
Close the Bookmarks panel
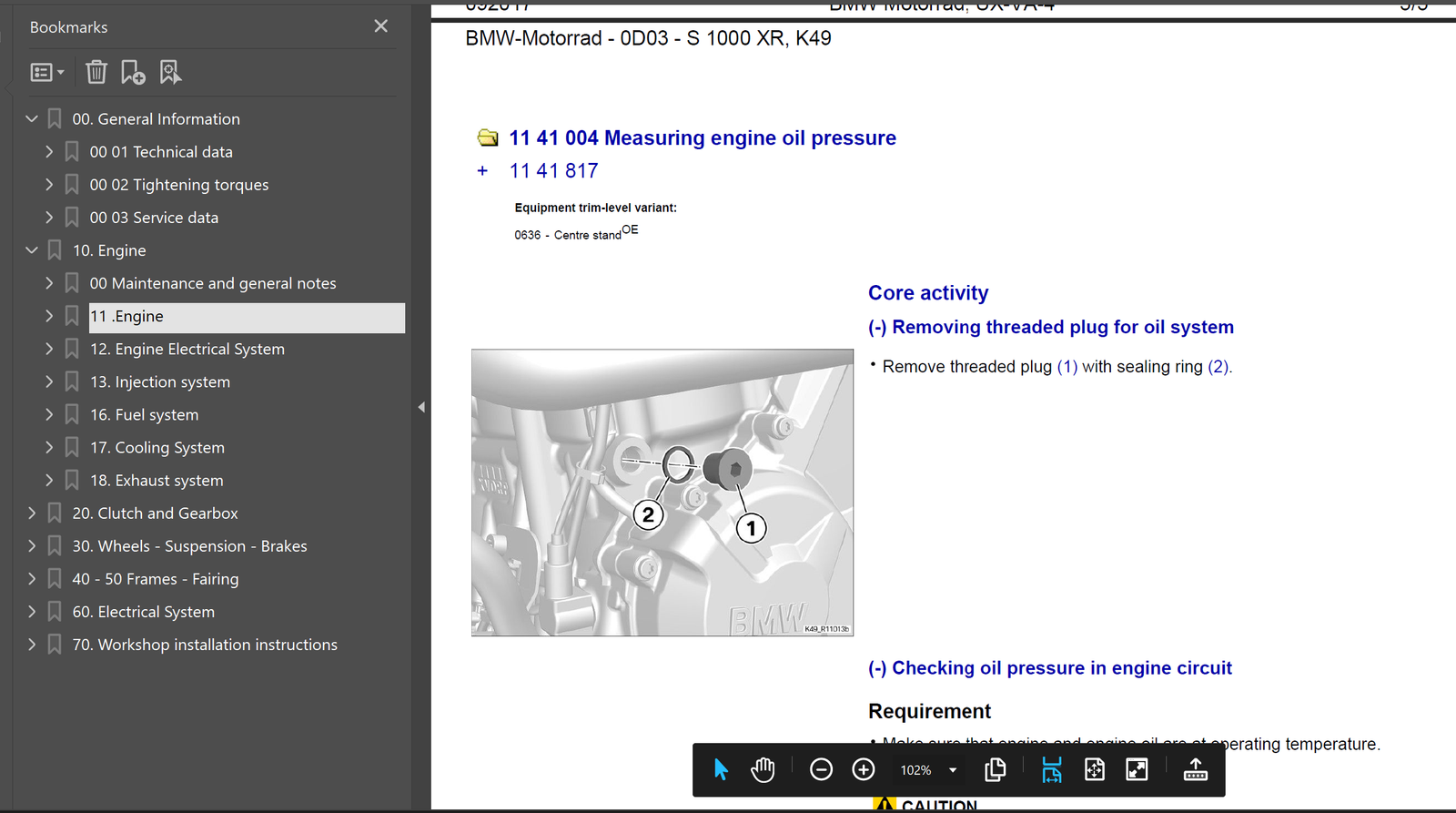point(381,26)
